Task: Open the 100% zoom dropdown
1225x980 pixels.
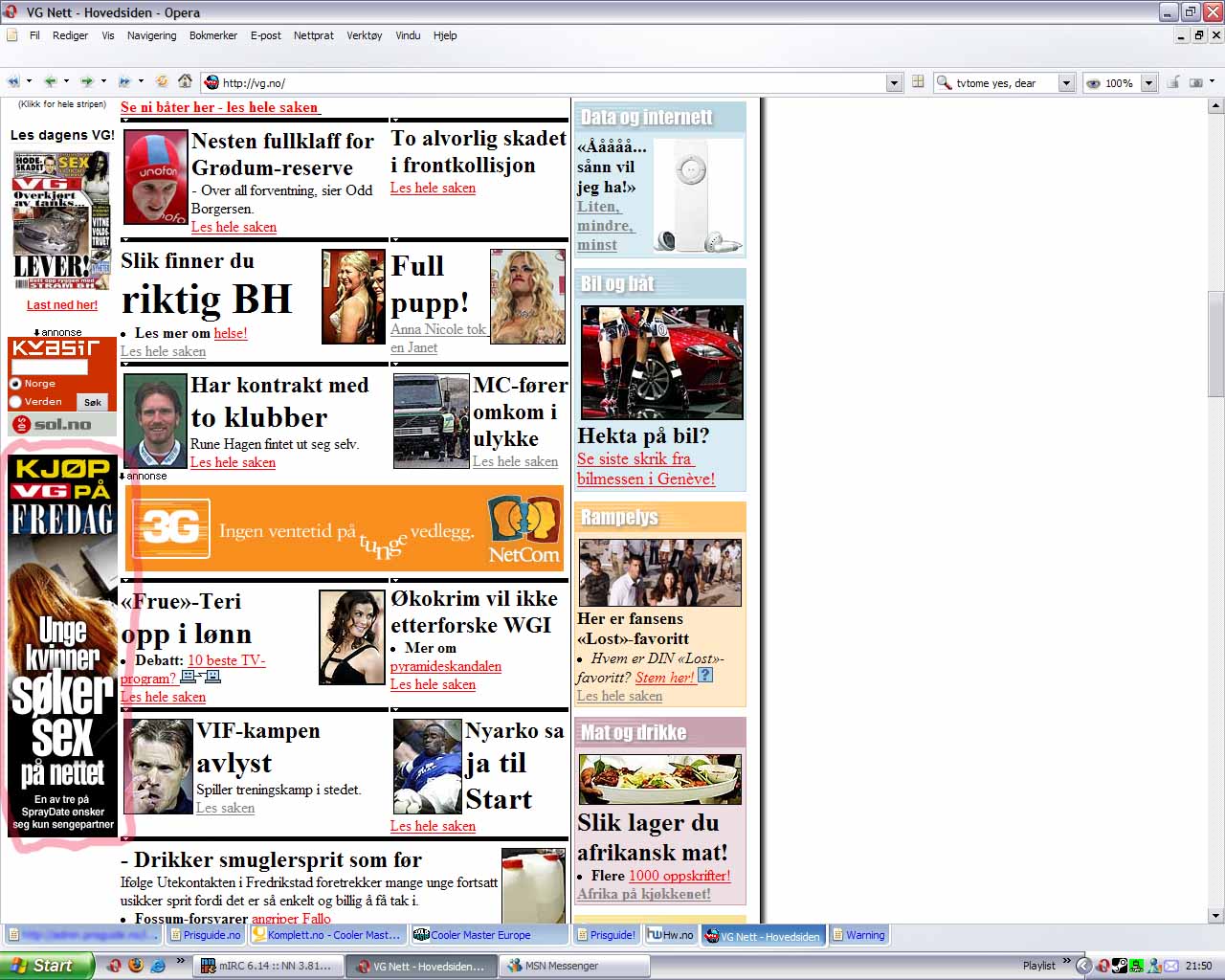Action: tap(1149, 83)
